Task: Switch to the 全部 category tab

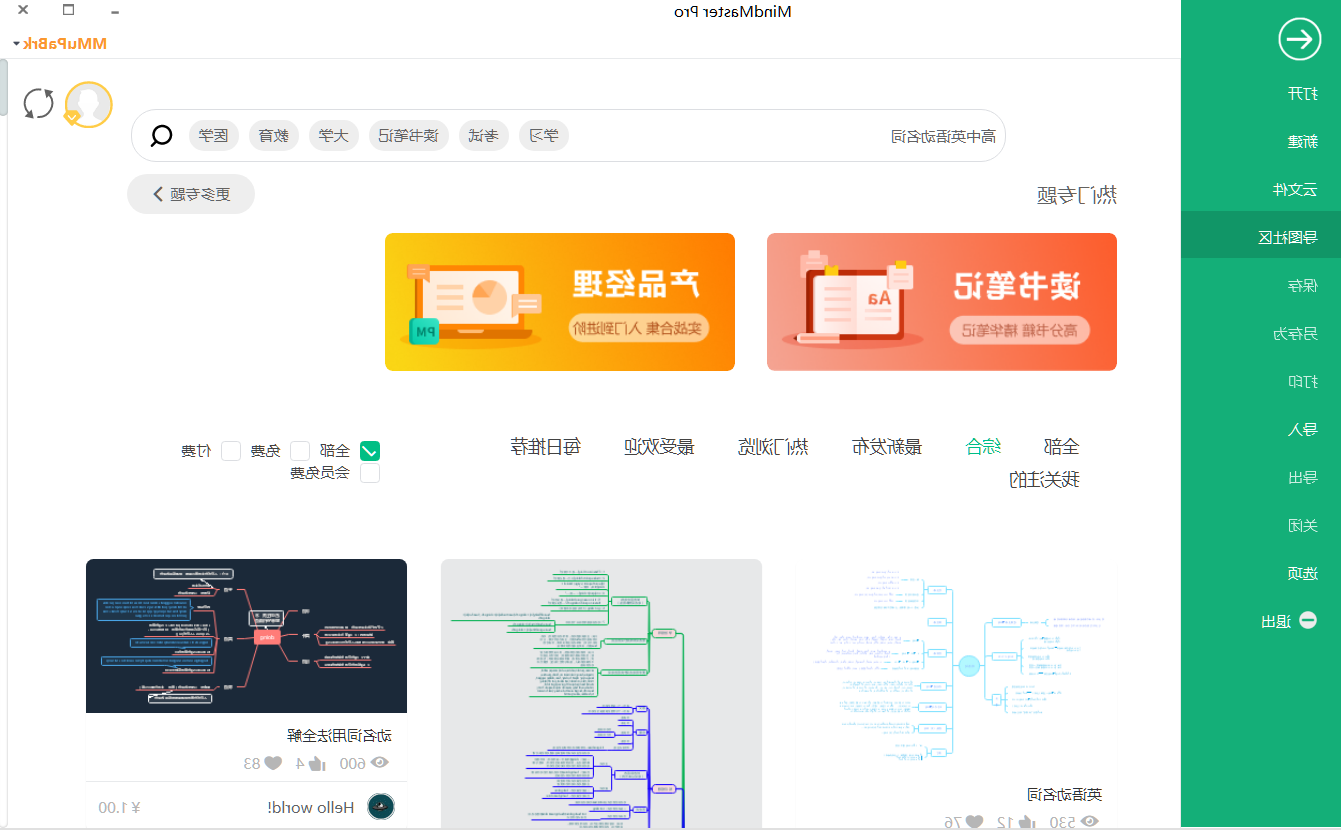Action: [1061, 447]
